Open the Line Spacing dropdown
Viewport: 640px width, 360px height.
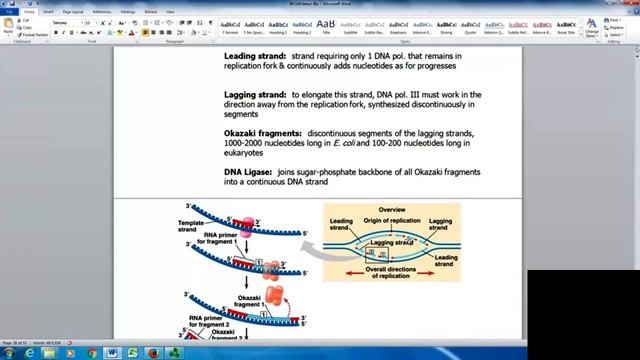[181, 33]
